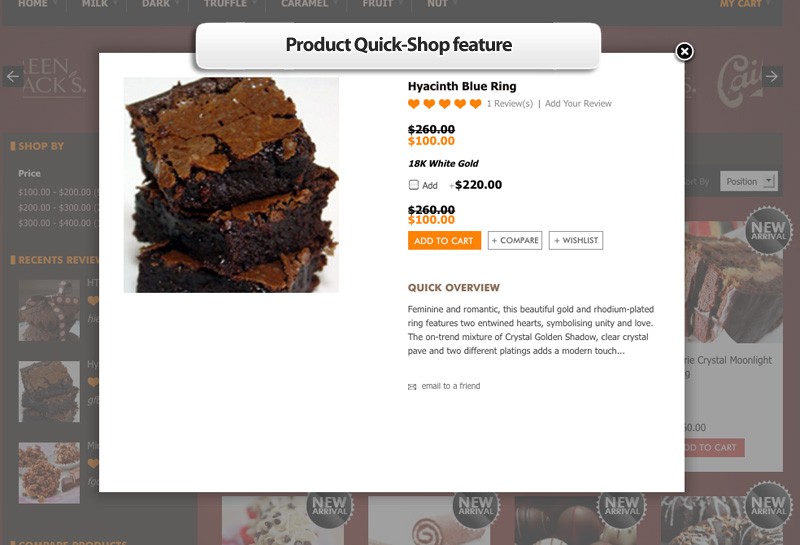Click the five-heart rating icons

[444, 104]
